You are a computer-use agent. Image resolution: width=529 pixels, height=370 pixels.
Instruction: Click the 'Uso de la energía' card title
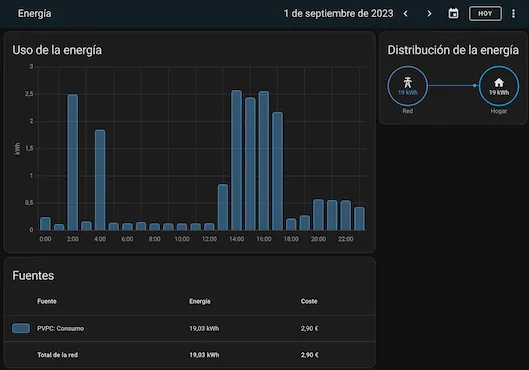[57, 50]
